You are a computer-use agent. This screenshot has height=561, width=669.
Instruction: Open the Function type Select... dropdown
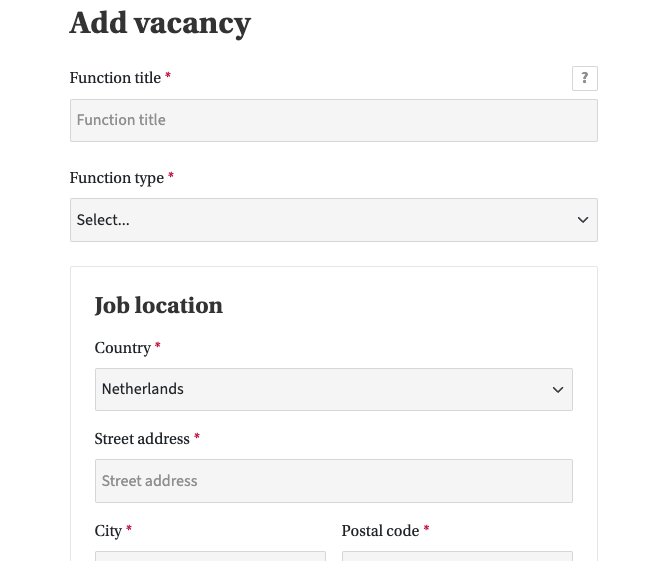(x=320, y=220)
